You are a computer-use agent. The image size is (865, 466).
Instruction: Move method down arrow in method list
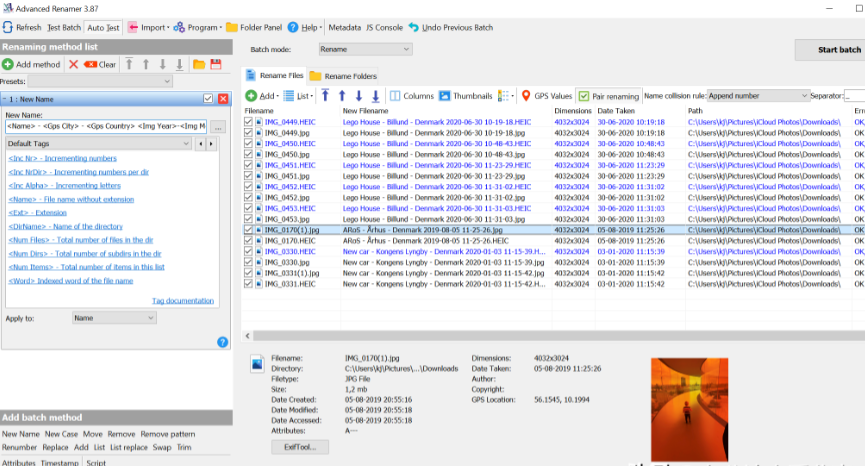pyautogui.click(x=163, y=65)
